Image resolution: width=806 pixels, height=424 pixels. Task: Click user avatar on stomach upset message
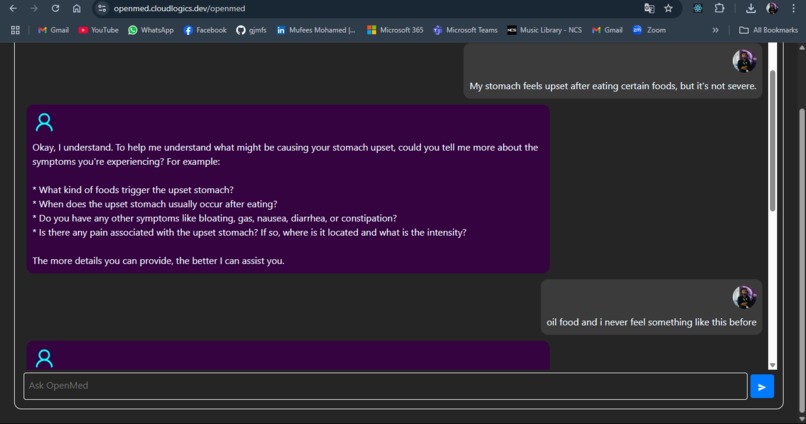(x=744, y=61)
